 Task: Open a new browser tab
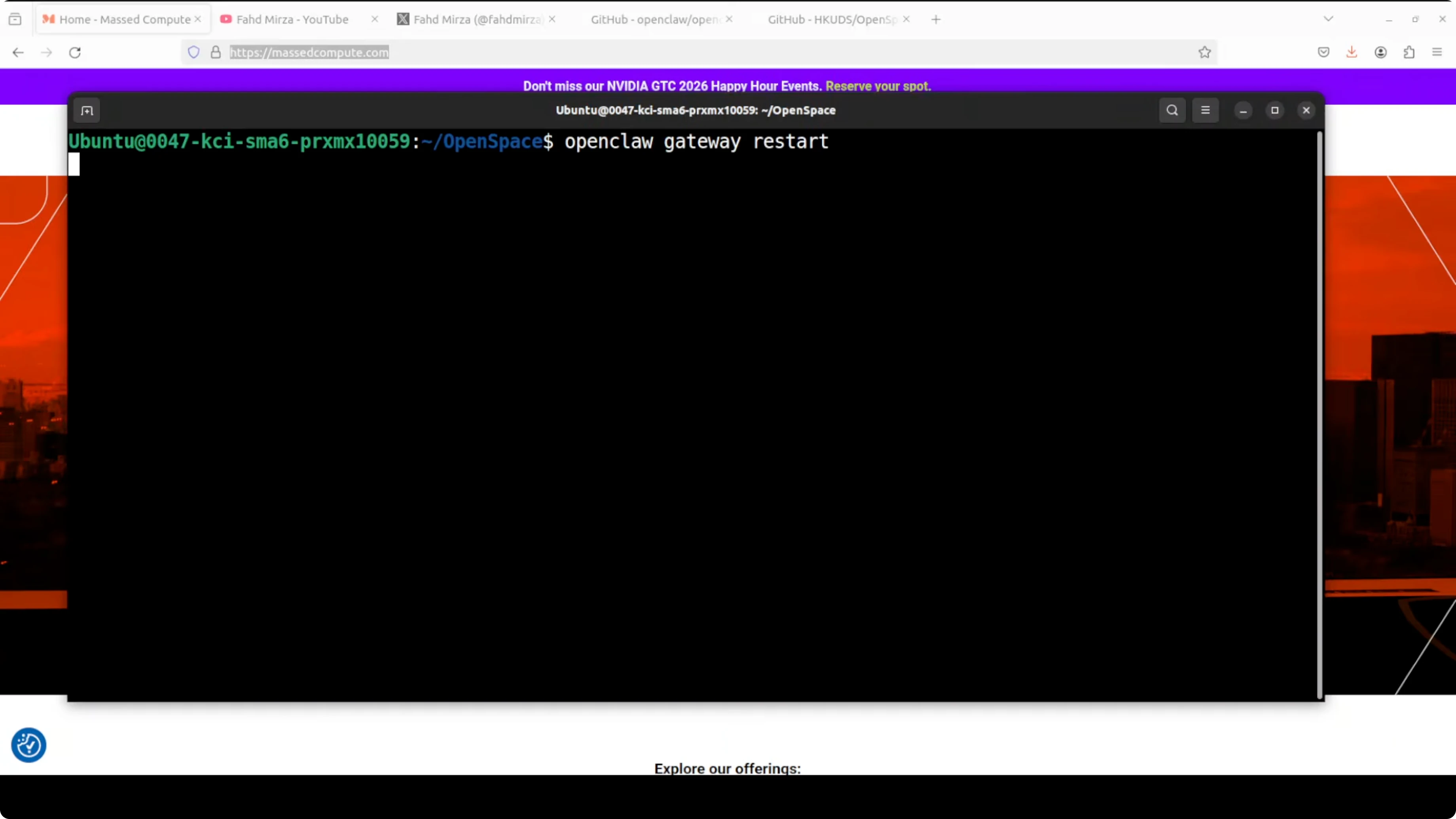coord(936,19)
